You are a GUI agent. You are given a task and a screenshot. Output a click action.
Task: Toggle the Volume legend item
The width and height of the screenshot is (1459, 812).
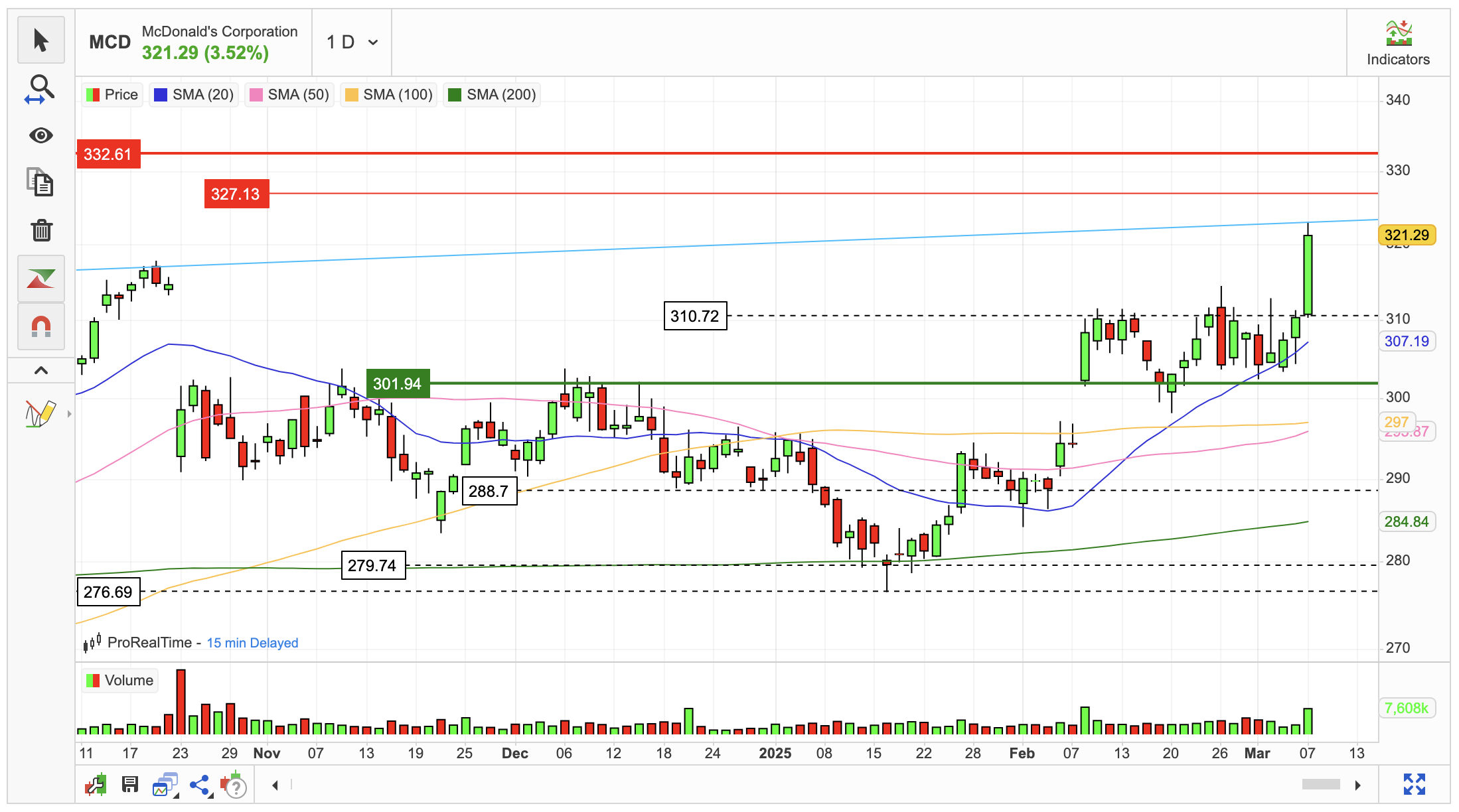click(x=120, y=681)
